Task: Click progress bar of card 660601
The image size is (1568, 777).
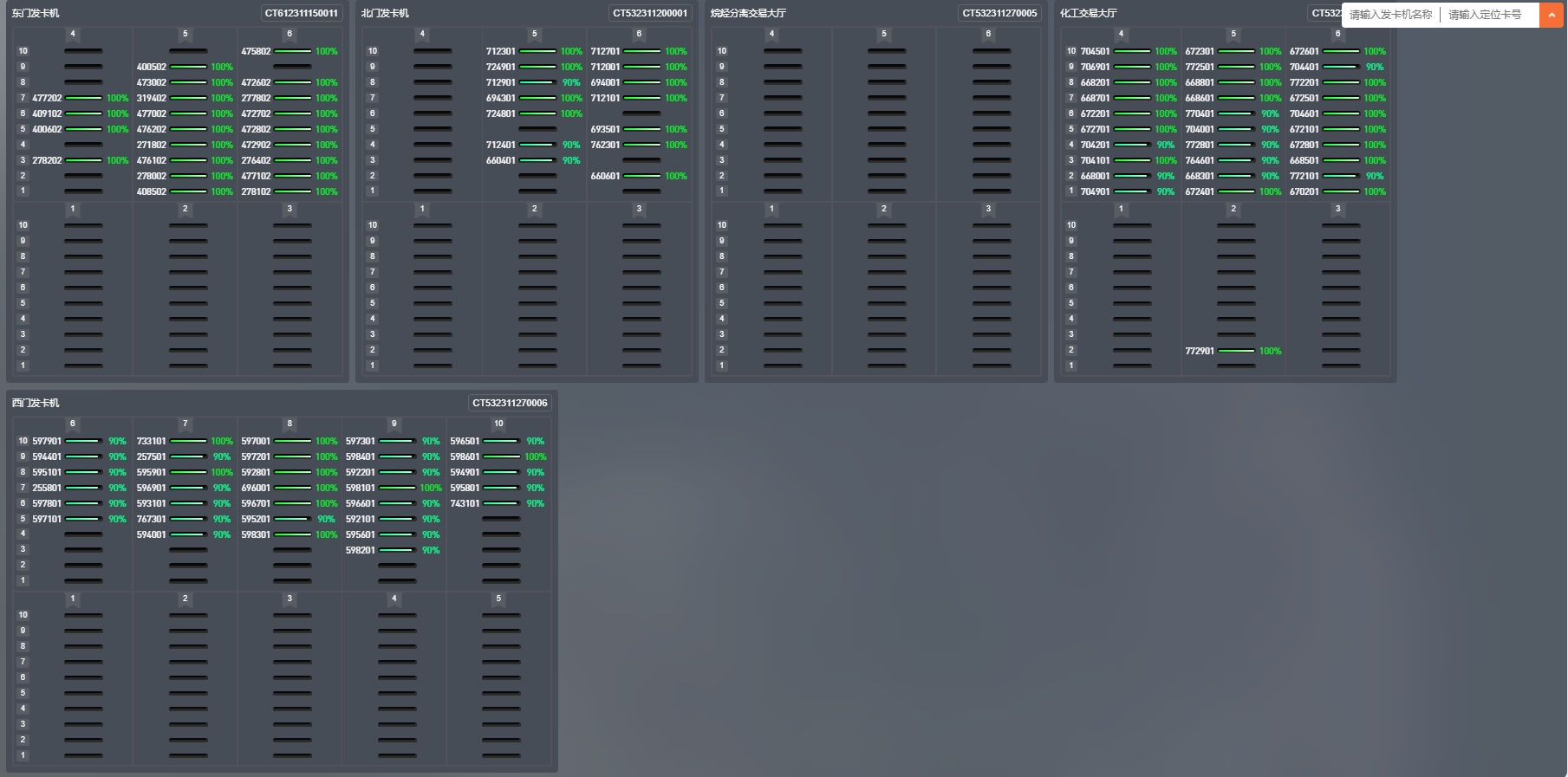Action: (641, 176)
